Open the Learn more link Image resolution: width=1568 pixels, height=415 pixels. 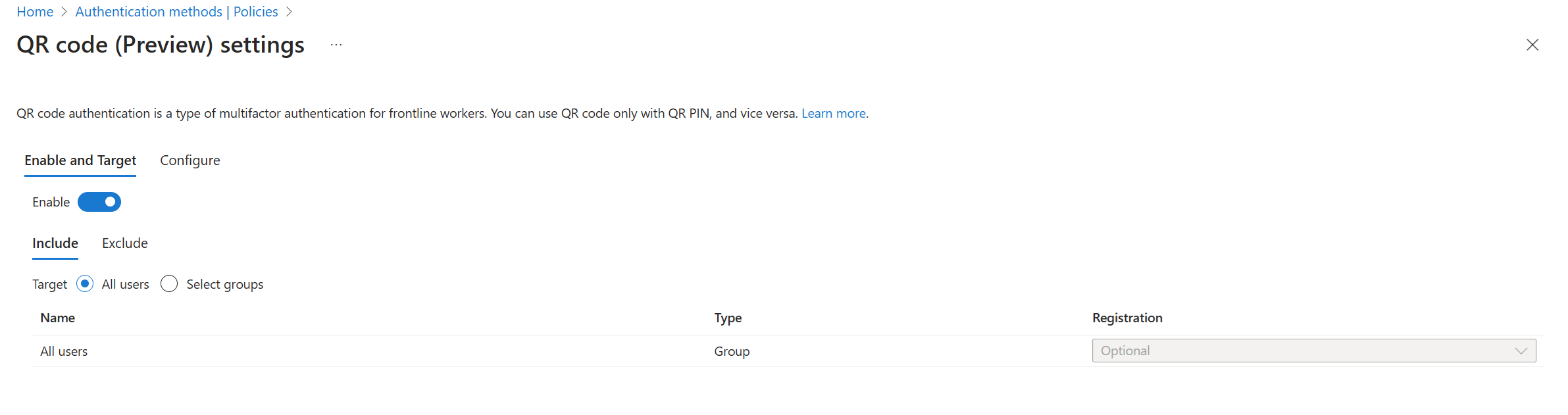832,113
